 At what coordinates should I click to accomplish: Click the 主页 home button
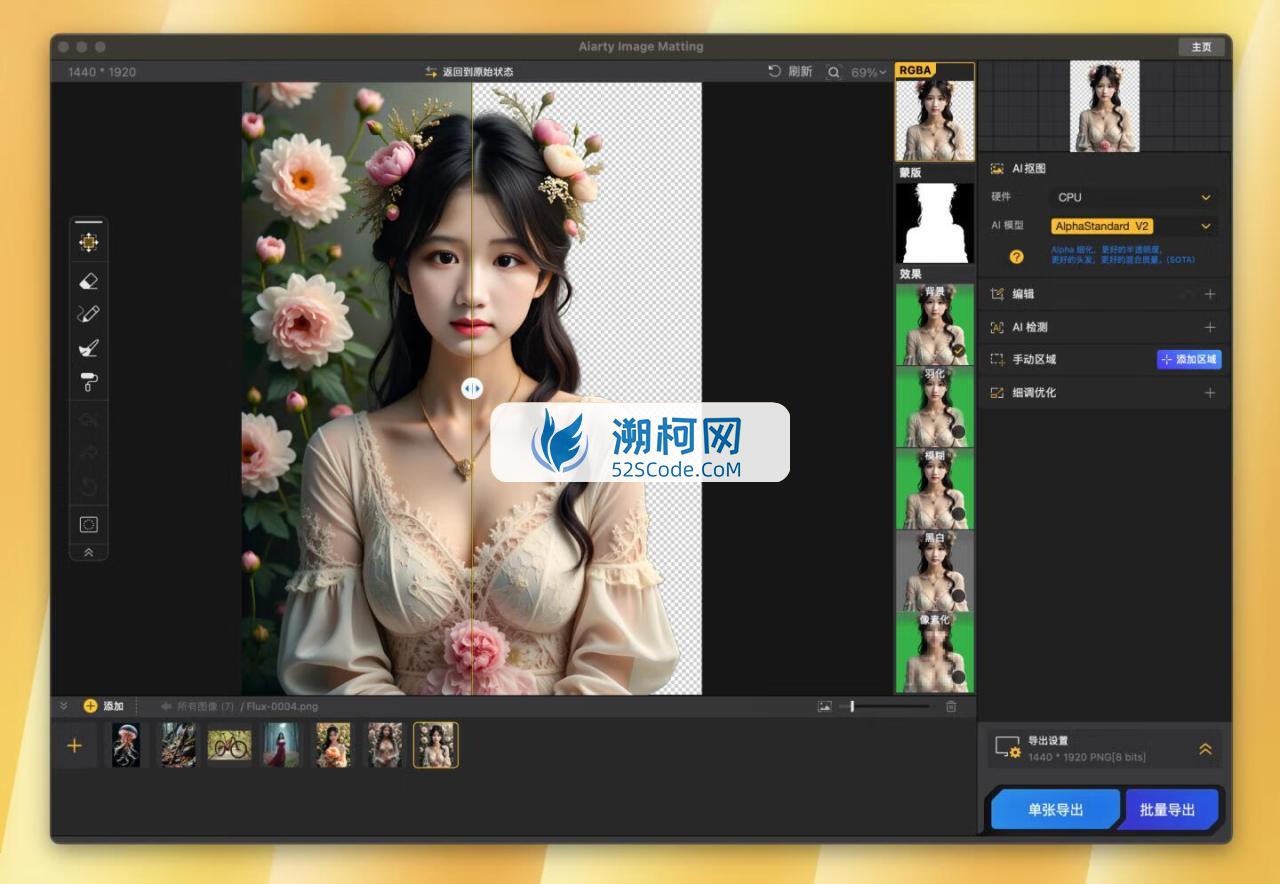point(1201,47)
